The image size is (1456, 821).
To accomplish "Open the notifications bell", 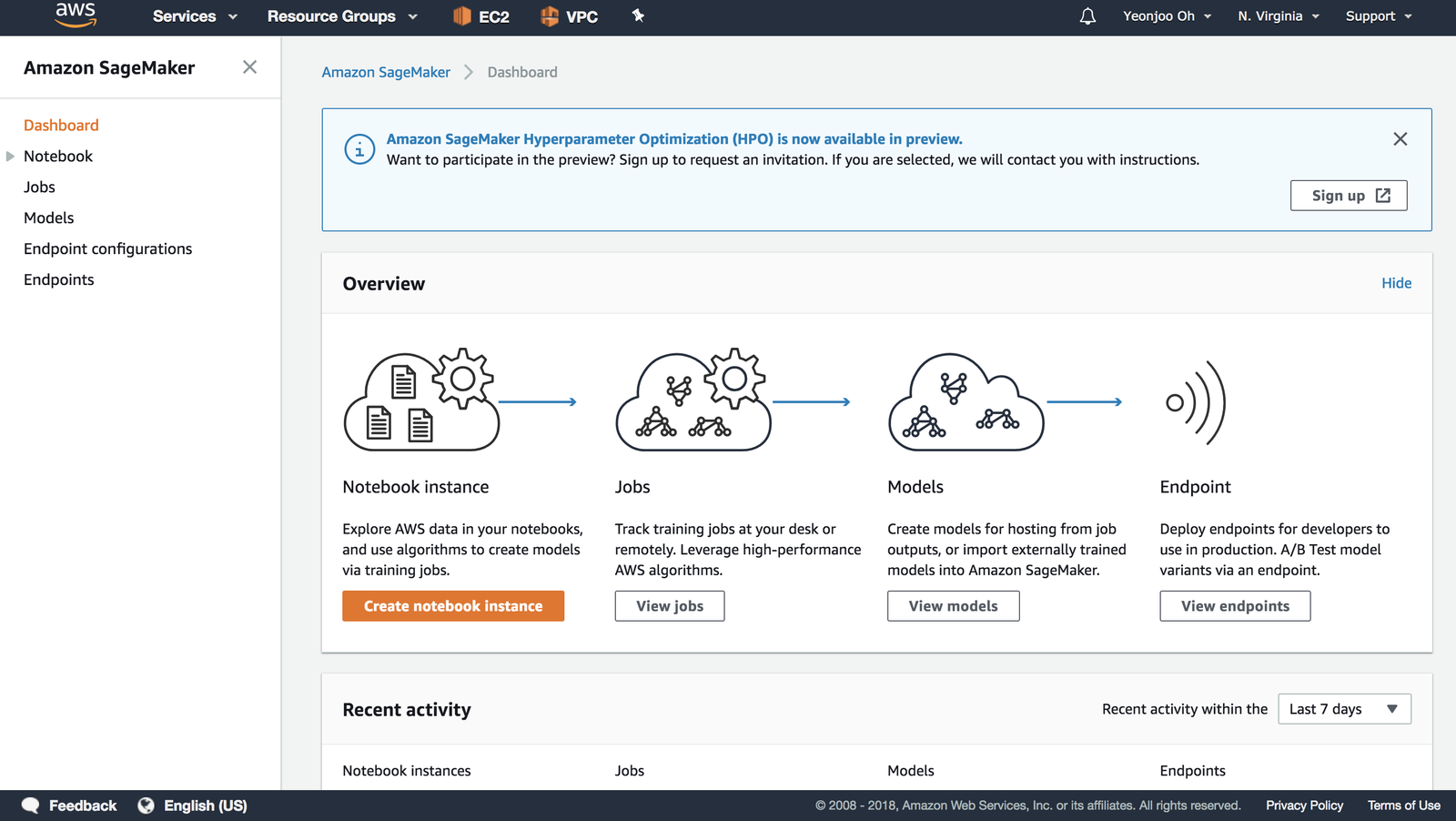I will pos(1087,16).
